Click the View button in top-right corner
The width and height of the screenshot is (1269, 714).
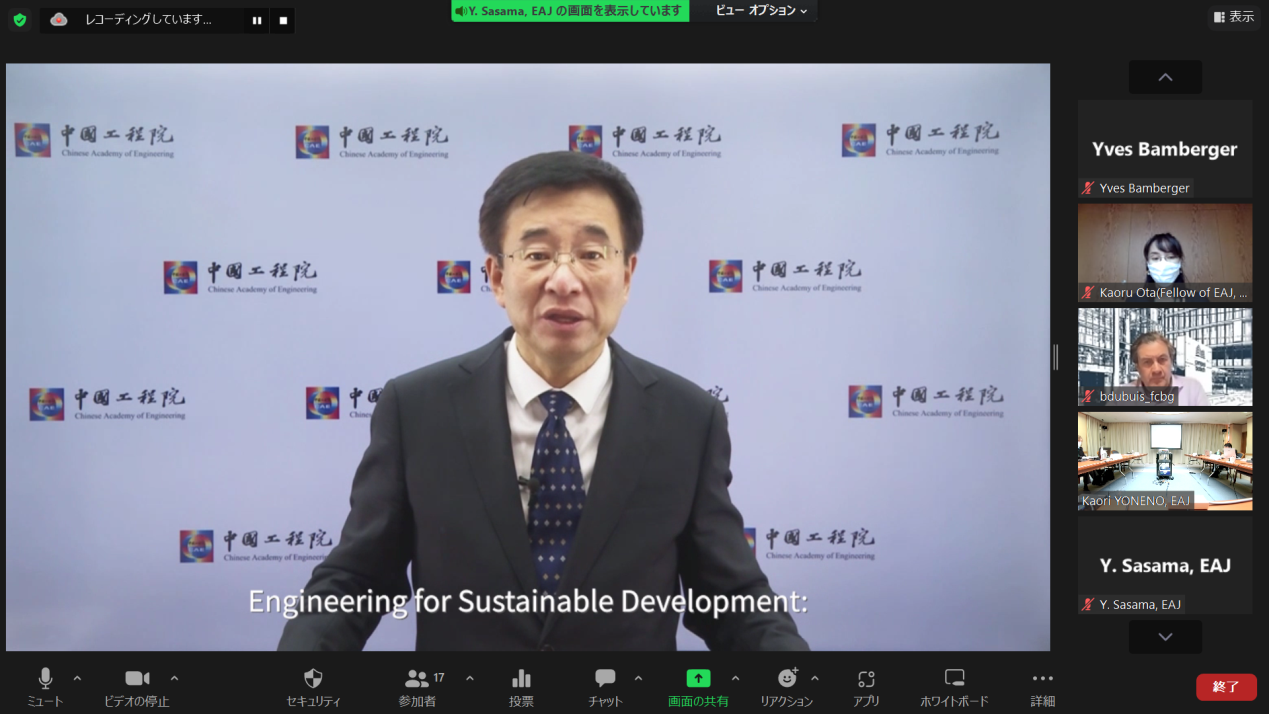click(x=1233, y=17)
